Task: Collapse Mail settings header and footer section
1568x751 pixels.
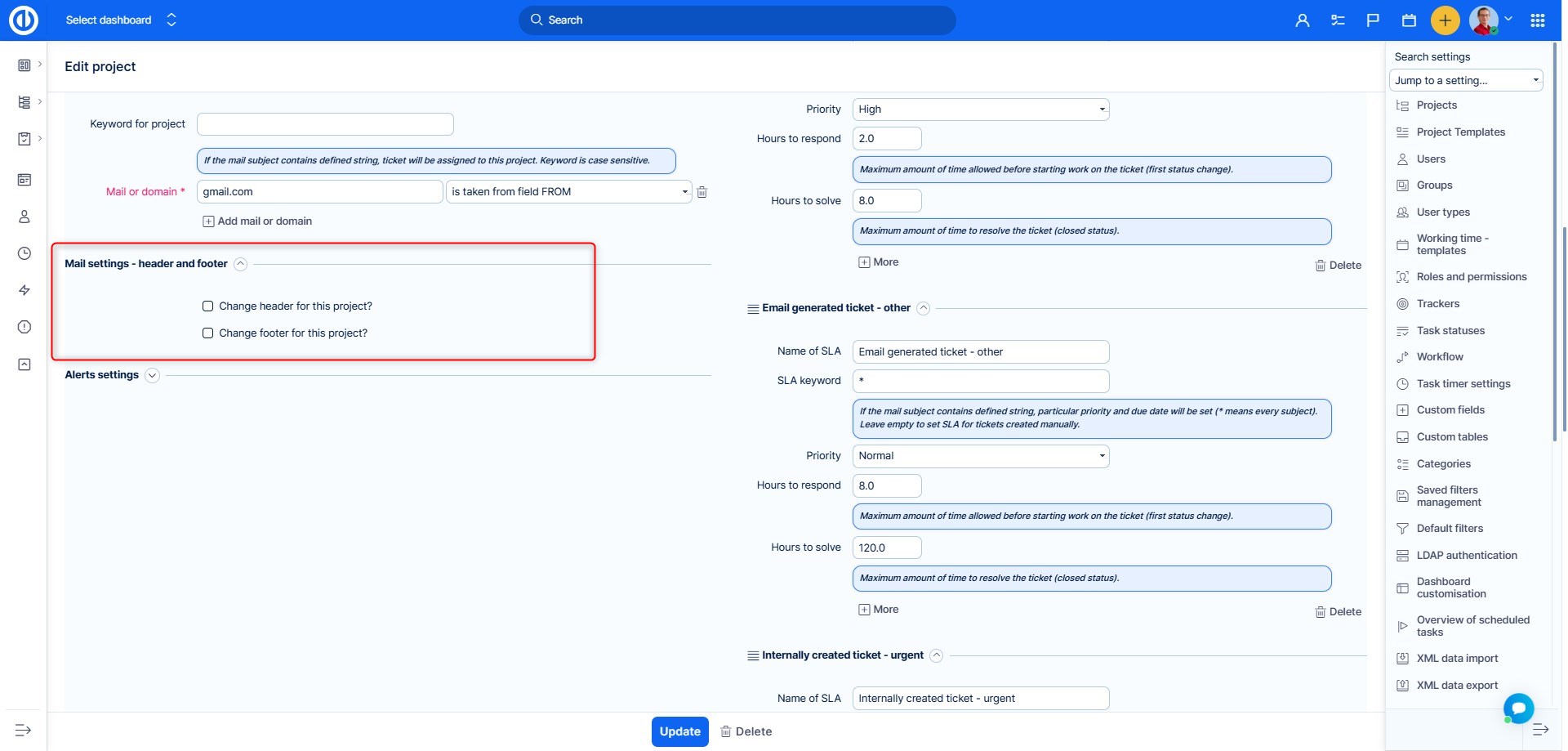Action: coord(240,264)
